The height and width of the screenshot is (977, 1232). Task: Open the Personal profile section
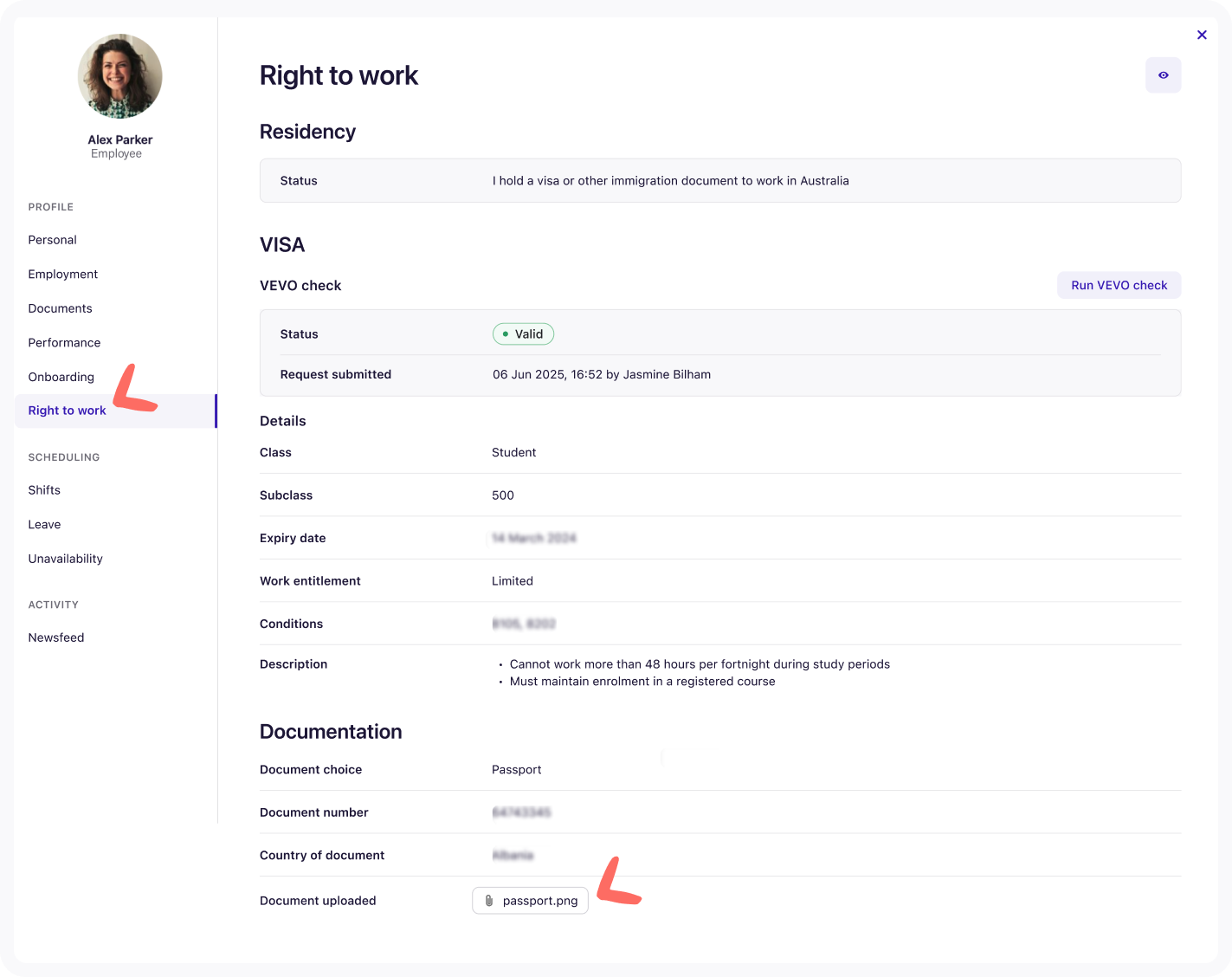(x=52, y=240)
